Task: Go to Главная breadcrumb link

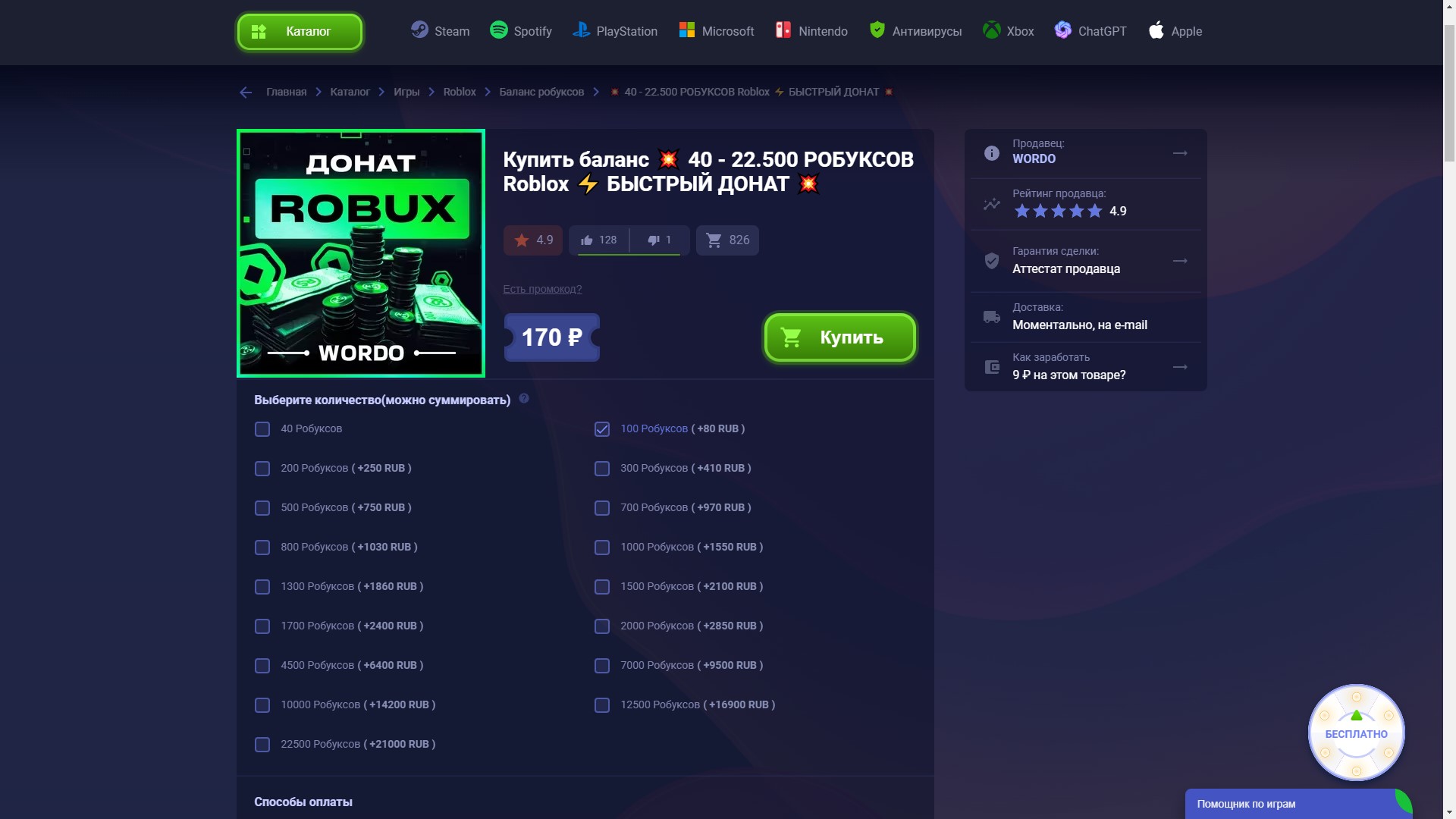Action: pyautogui.click(x=286, y=92)
